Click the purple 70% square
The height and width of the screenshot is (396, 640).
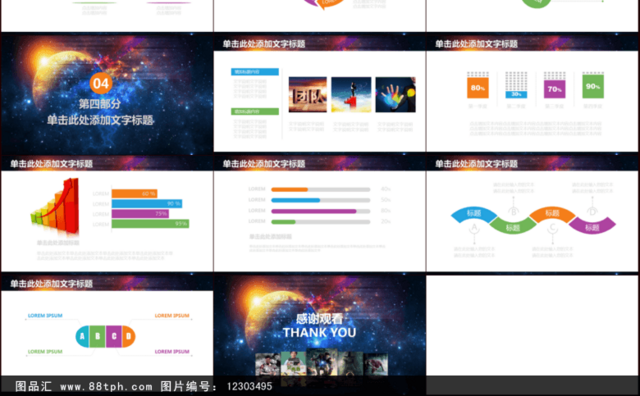(554, 89)
